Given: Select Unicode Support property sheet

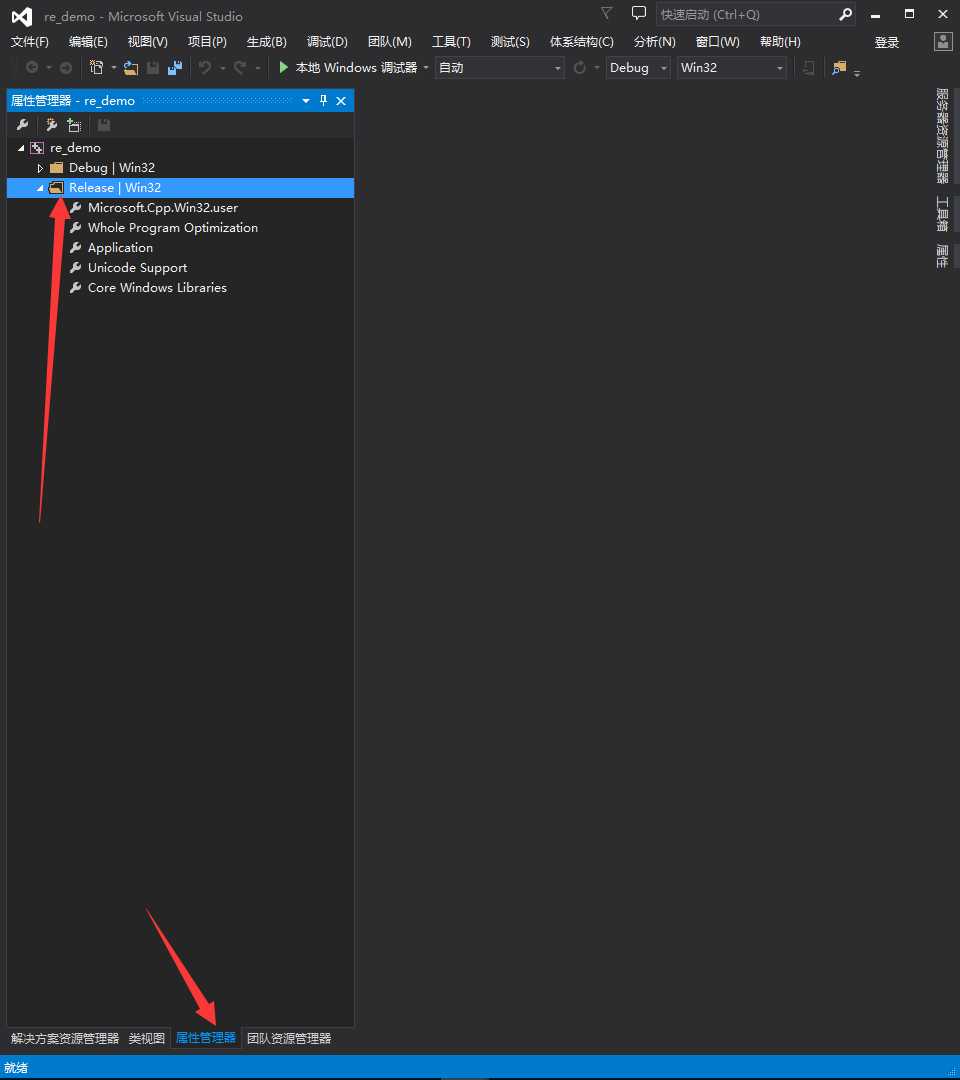Looking at the screenshot, I should click(137, 268).
